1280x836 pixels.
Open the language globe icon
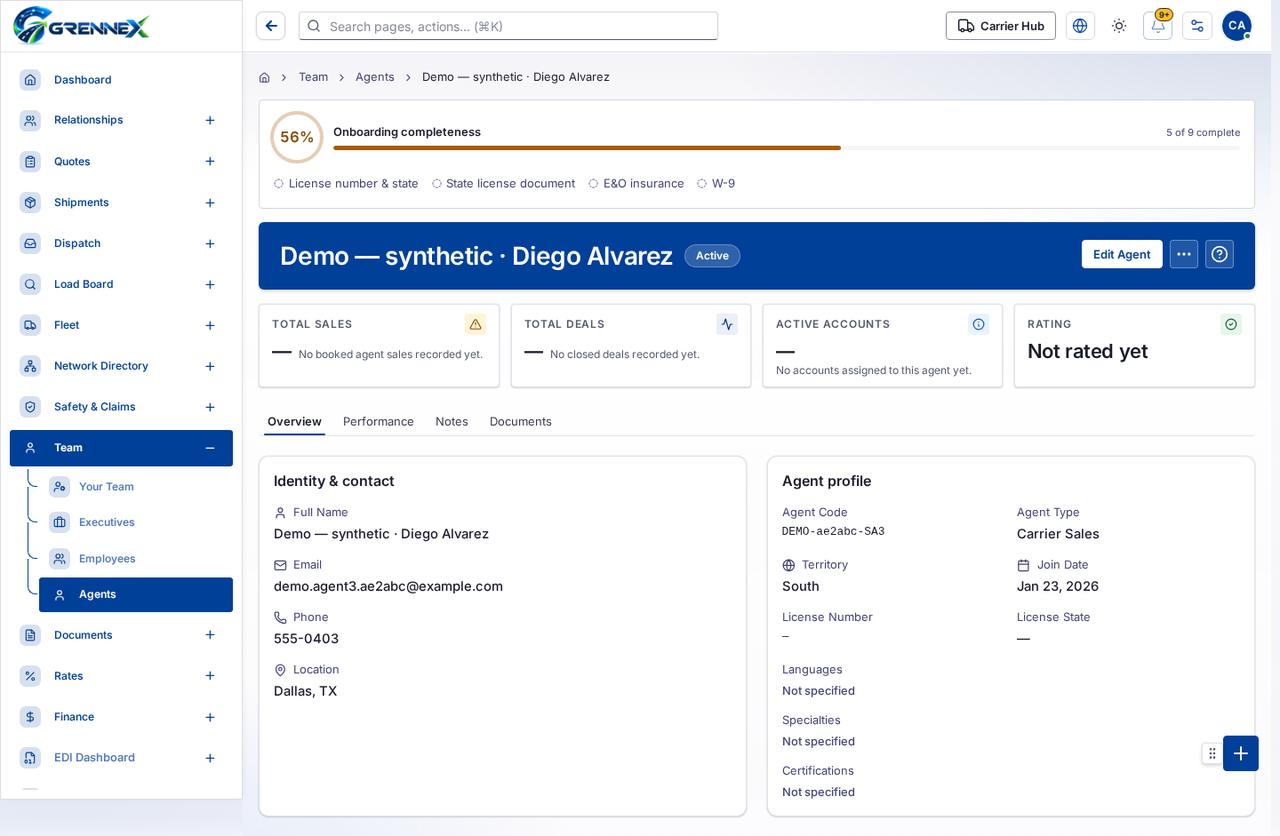(x=1080, y=26)
